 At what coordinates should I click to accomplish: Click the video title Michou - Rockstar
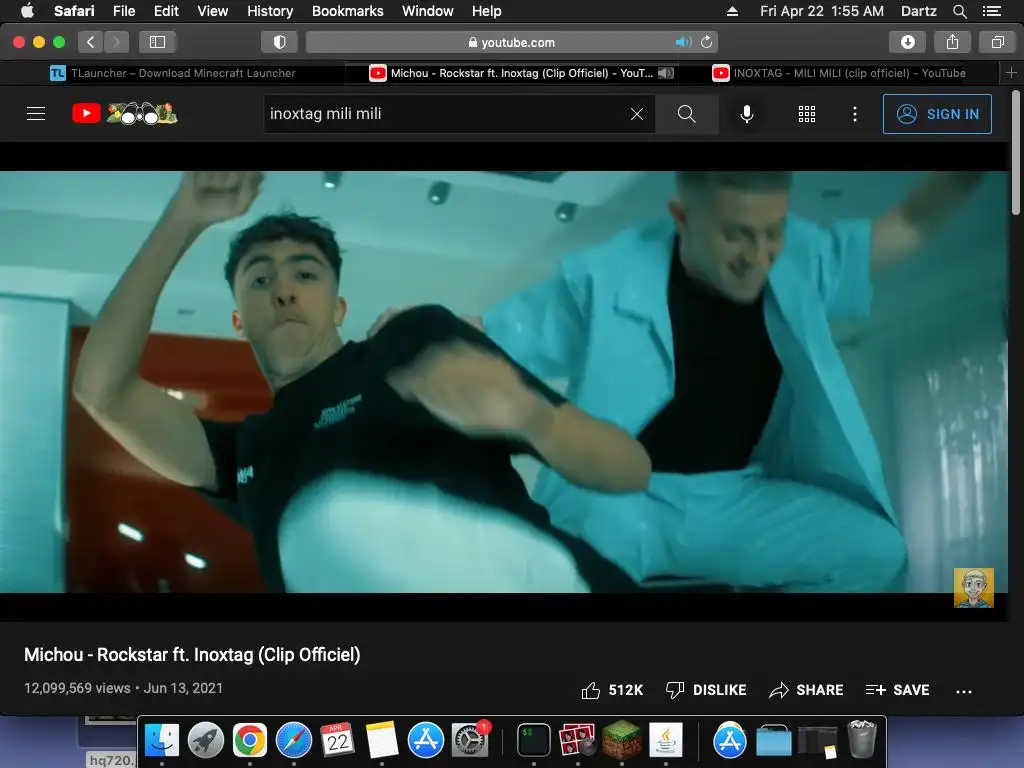pyautogui.click(x=192, y=654)
